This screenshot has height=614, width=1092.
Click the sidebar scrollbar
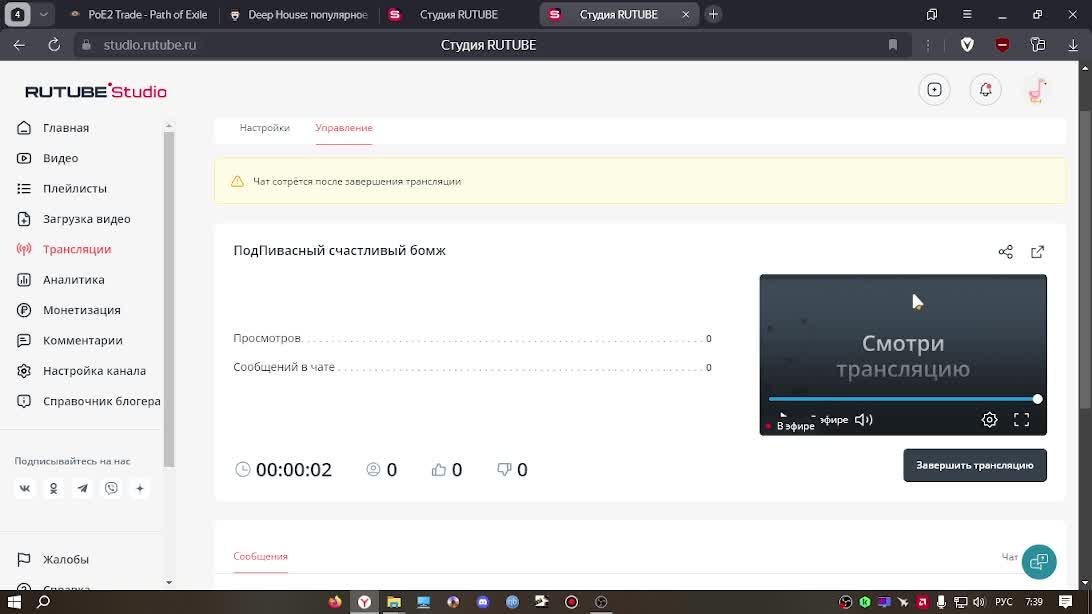[x=169, y=299]
